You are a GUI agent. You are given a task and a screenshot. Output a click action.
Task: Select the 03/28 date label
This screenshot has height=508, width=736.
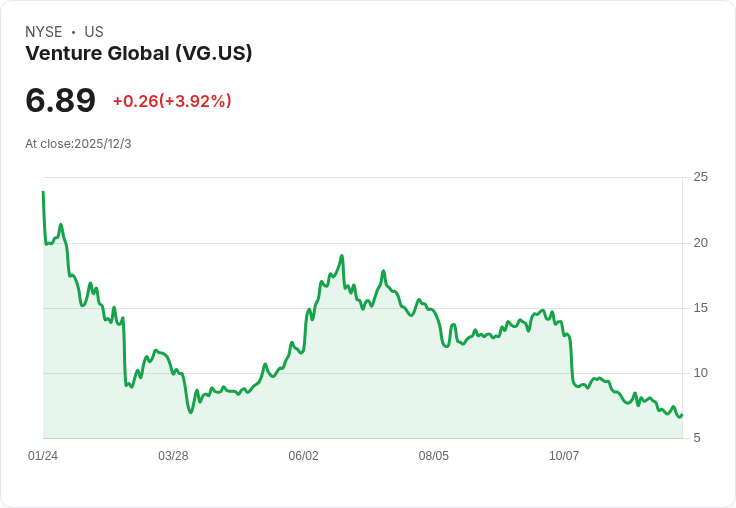[173, 456]
